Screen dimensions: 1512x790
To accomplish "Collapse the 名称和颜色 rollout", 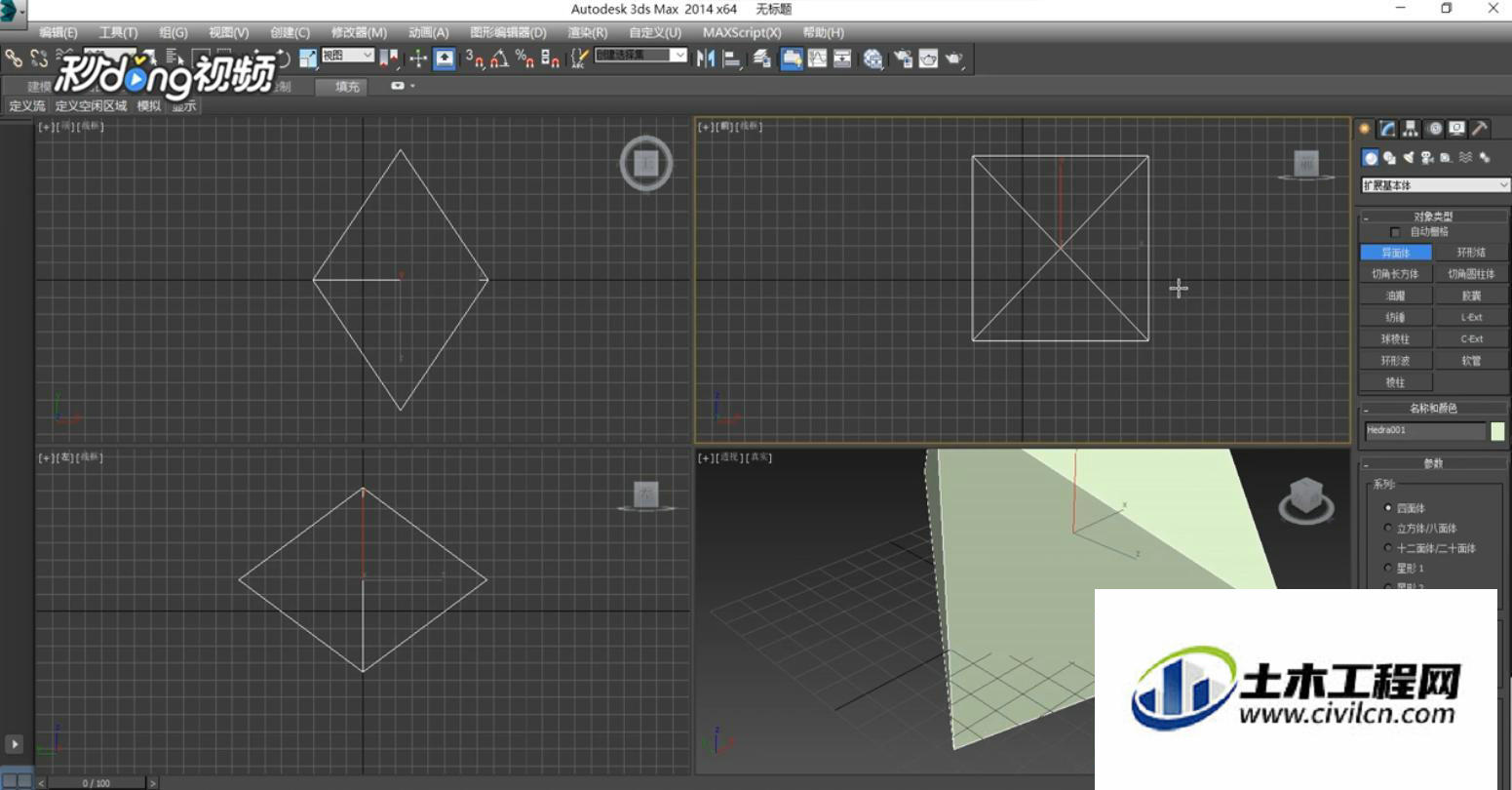I will coord(1433,409).
